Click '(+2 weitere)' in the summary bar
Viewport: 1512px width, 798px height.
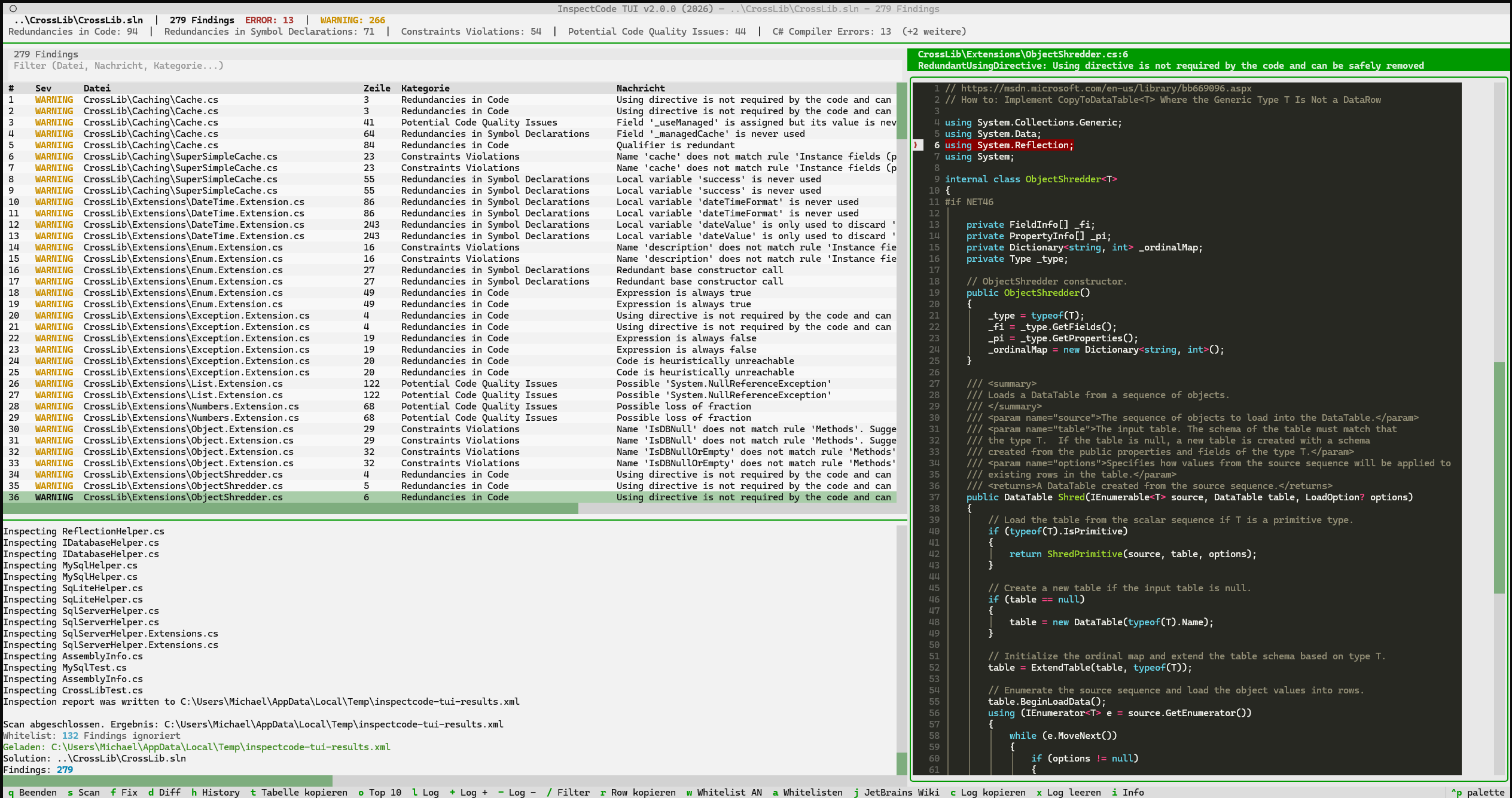coord(934,32)
